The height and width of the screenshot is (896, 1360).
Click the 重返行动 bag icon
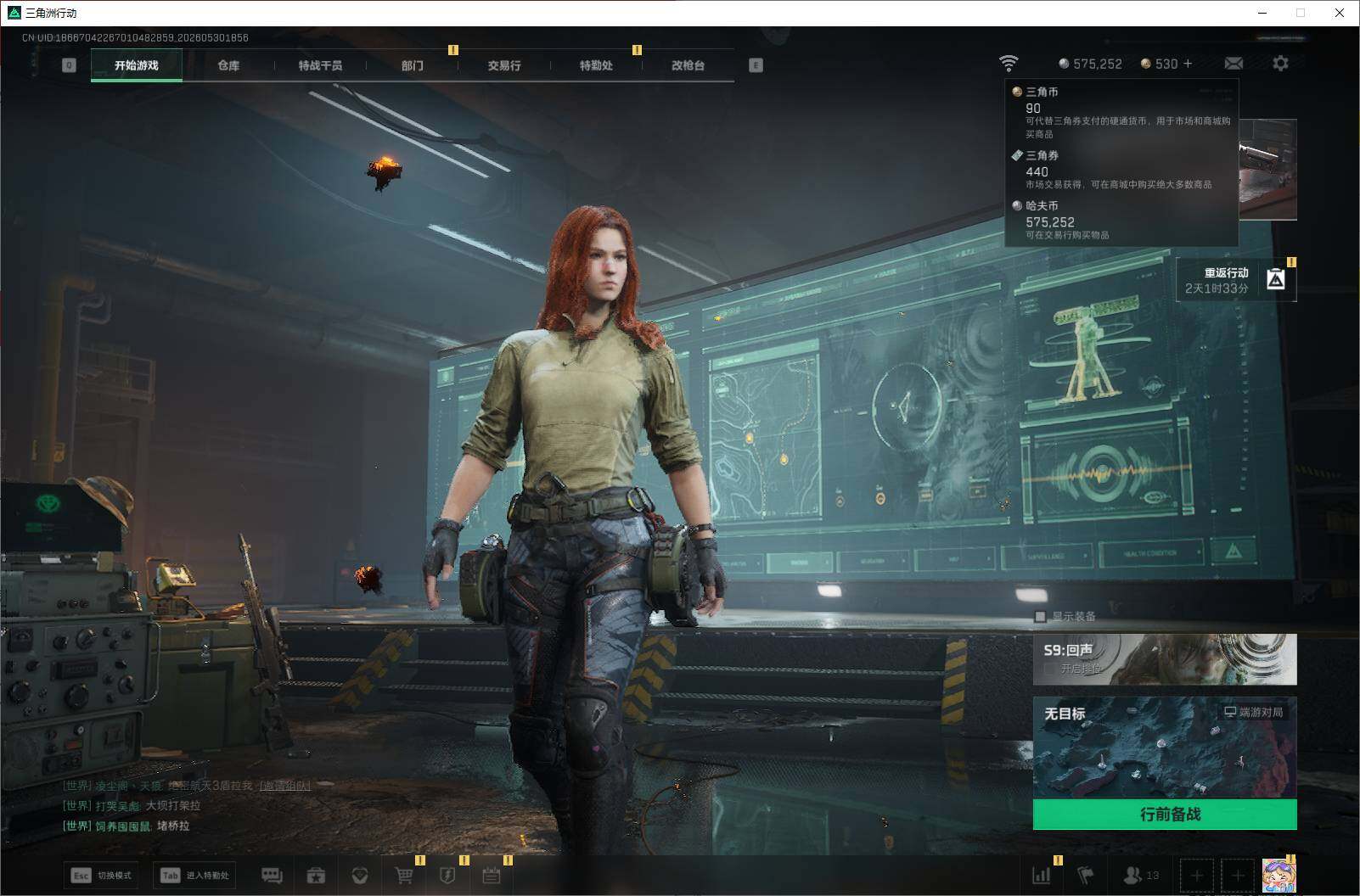(x=1276, y=279)
